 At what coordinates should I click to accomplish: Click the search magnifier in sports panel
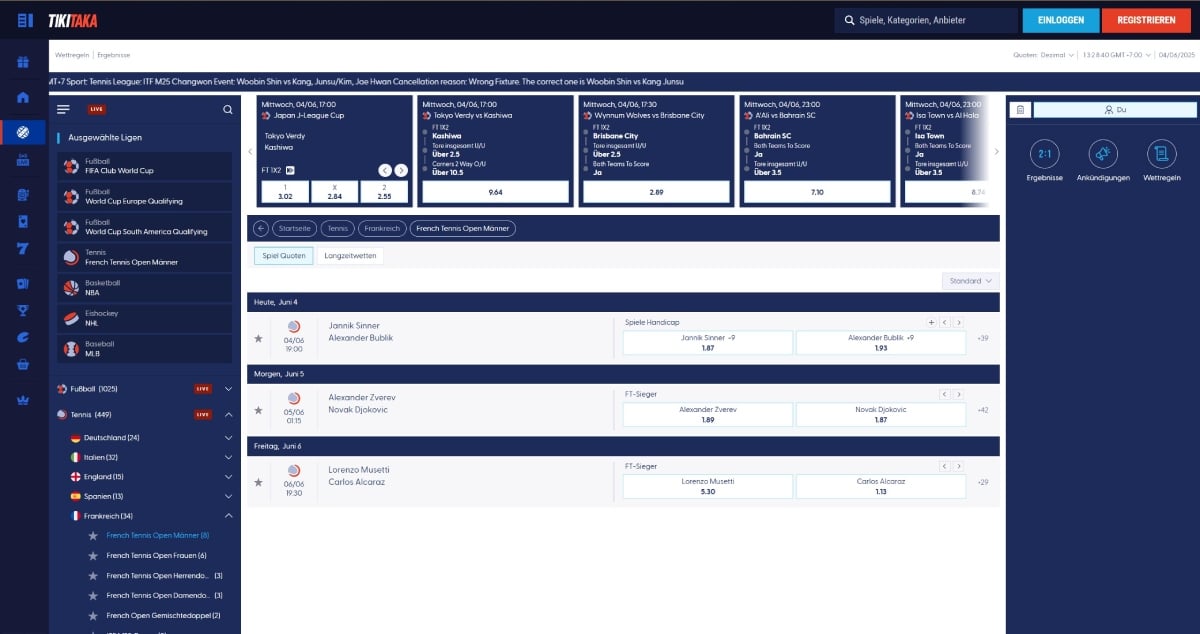[x=228, y=109]
